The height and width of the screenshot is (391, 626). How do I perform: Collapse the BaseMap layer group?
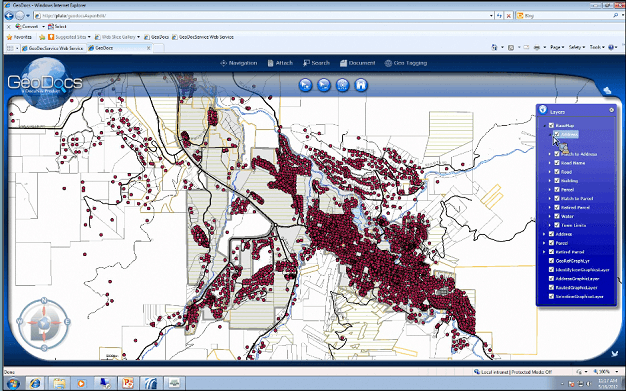pos(544,126)
